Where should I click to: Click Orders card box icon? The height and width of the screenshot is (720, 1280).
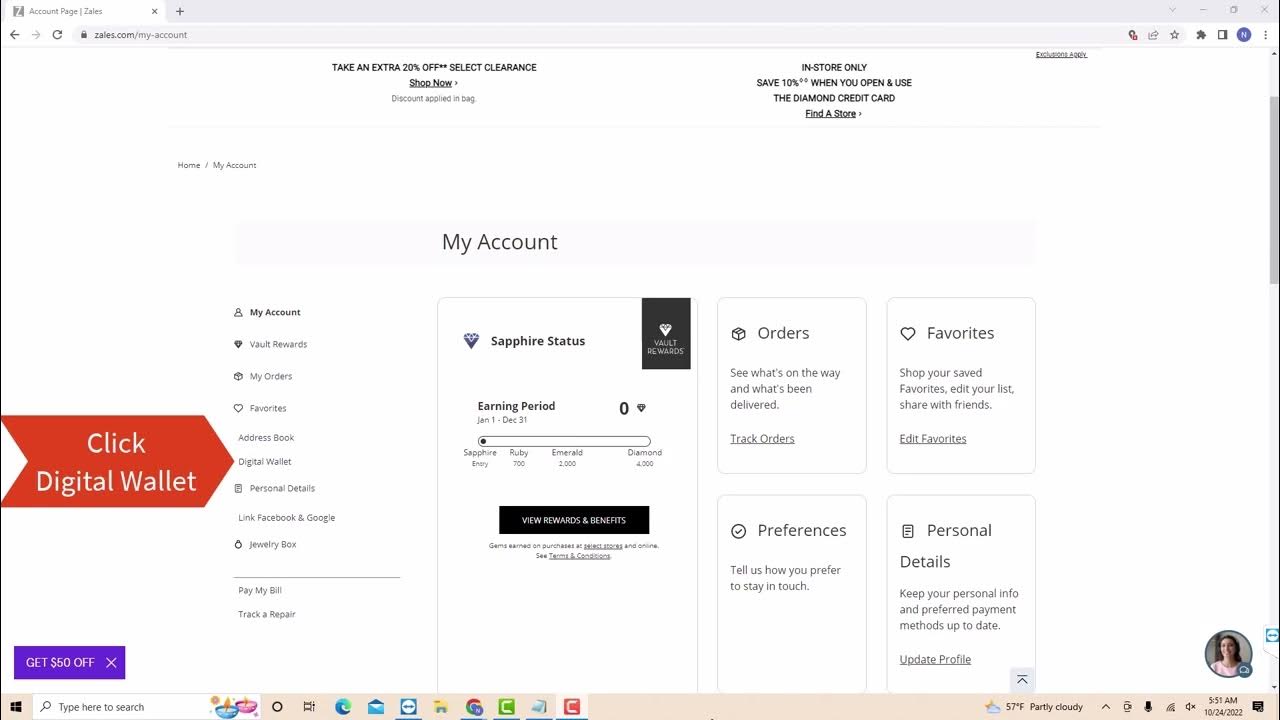coord(739,334)
